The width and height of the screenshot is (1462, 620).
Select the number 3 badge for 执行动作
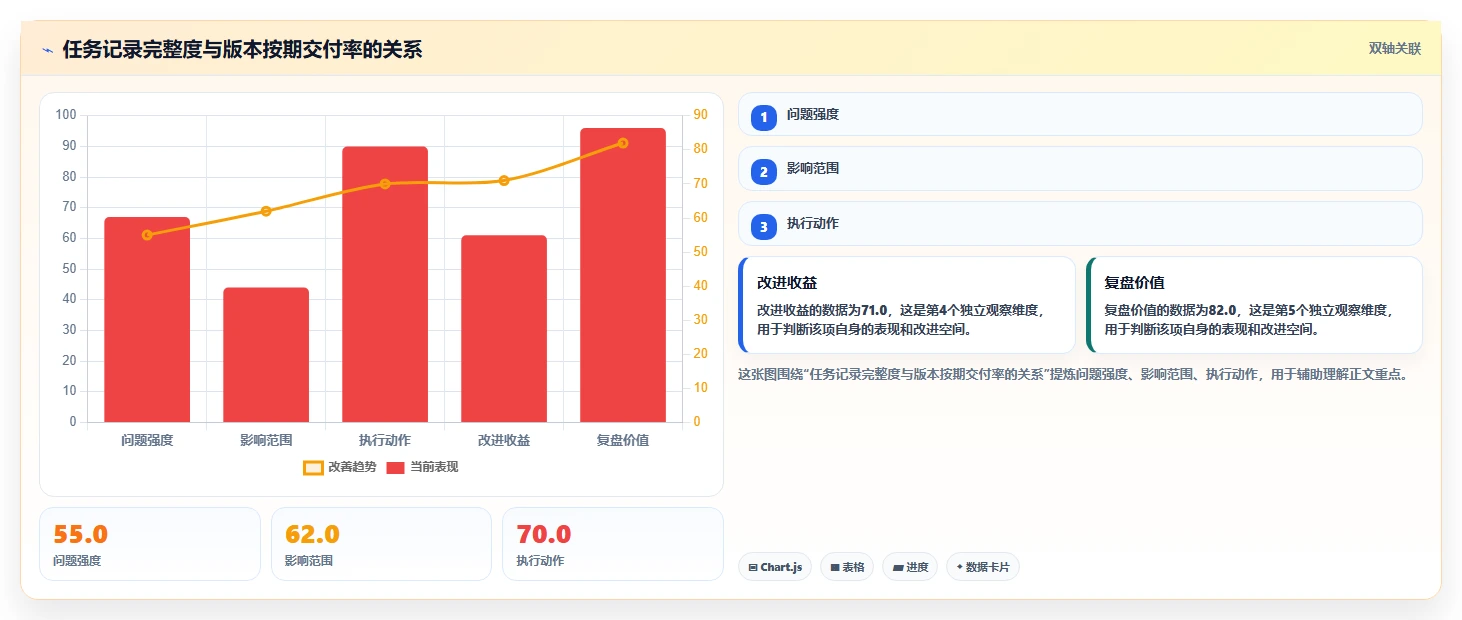click(764, 227)
